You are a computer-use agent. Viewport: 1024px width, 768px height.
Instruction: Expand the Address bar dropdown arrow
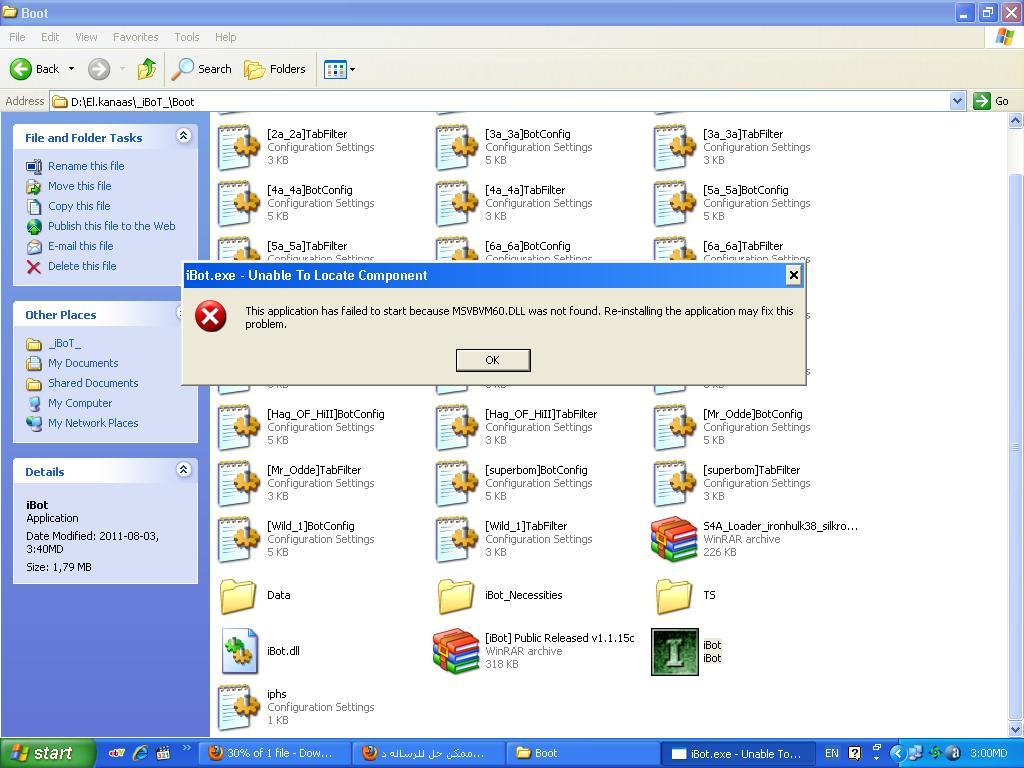957,101
